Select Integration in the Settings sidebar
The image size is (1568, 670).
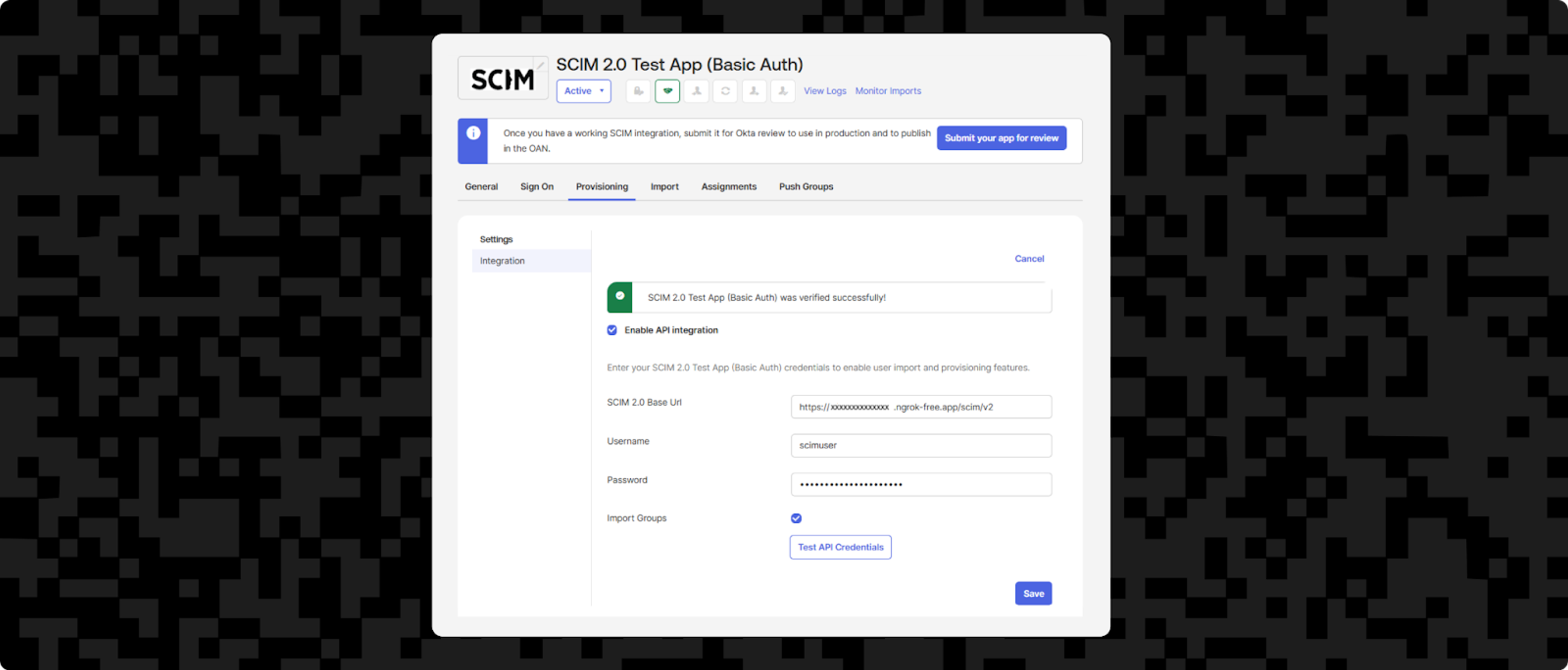(531, 261)
